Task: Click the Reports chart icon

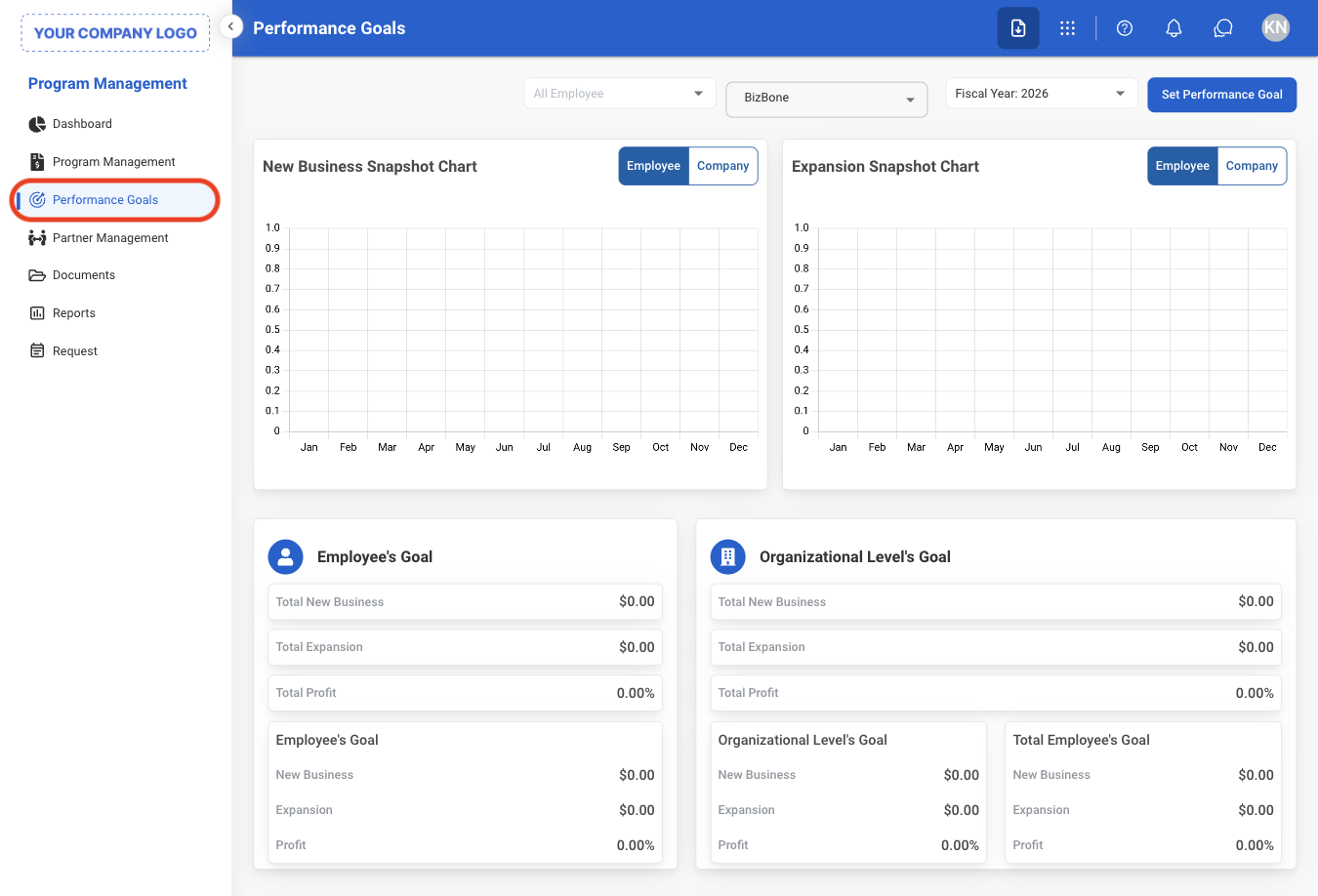Action: (x=37, y=313)
